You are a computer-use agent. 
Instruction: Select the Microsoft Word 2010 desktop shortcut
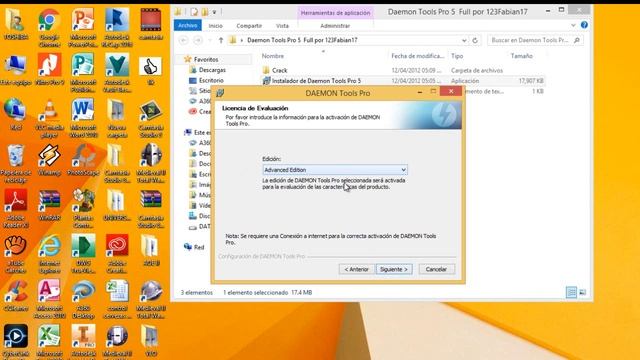83,118
